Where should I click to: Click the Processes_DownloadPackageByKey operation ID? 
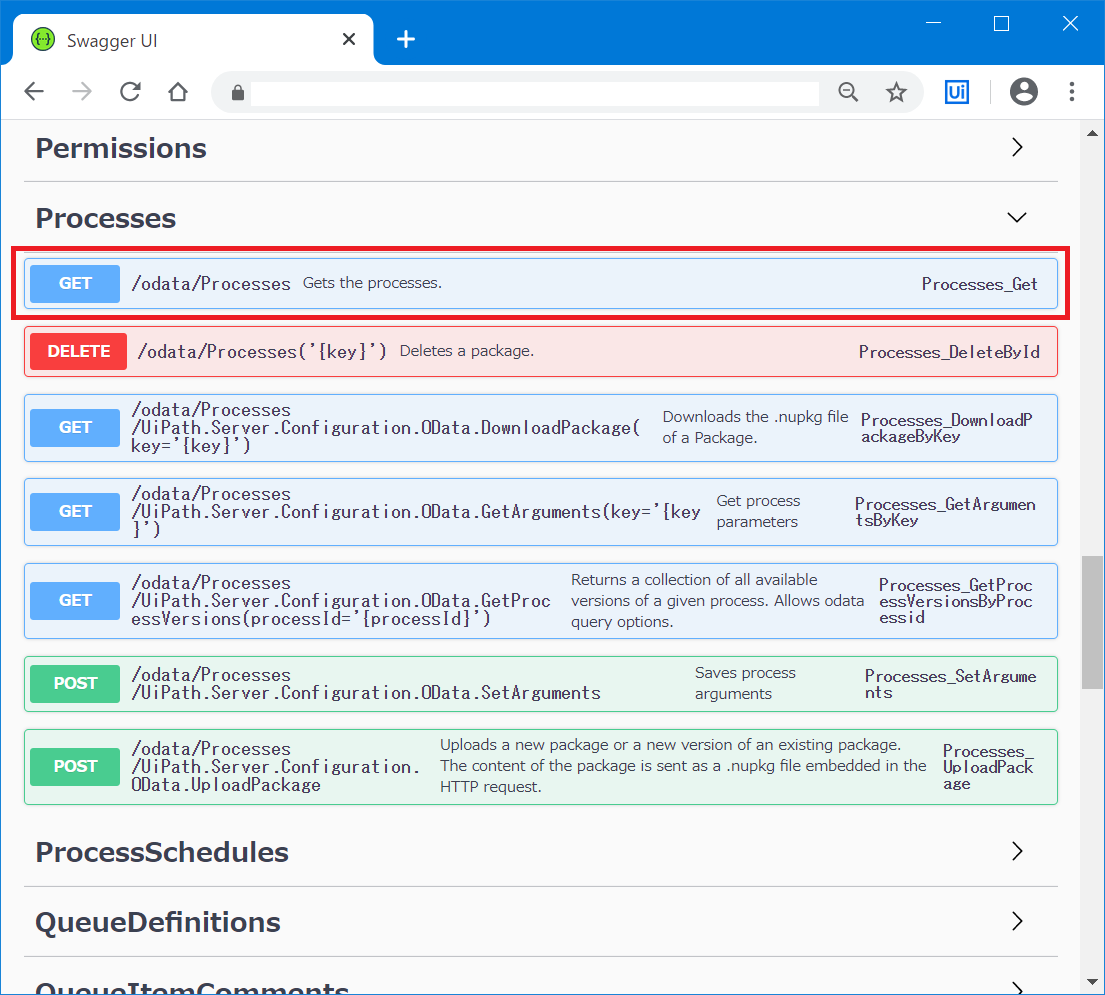[x=946, y=428]
